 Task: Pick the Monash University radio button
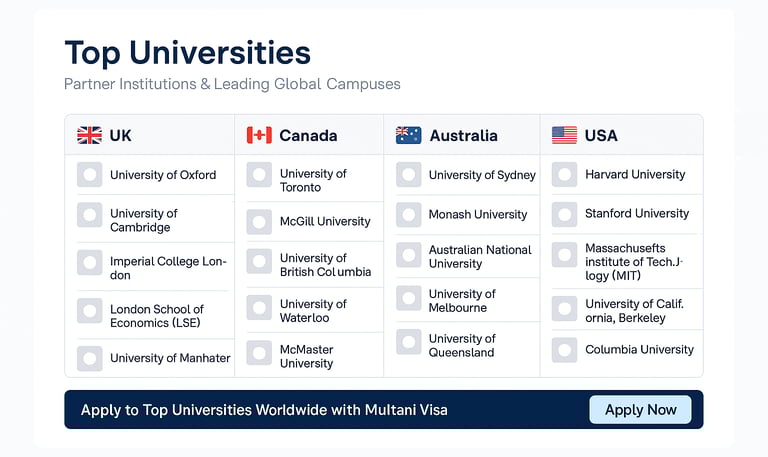408,215
